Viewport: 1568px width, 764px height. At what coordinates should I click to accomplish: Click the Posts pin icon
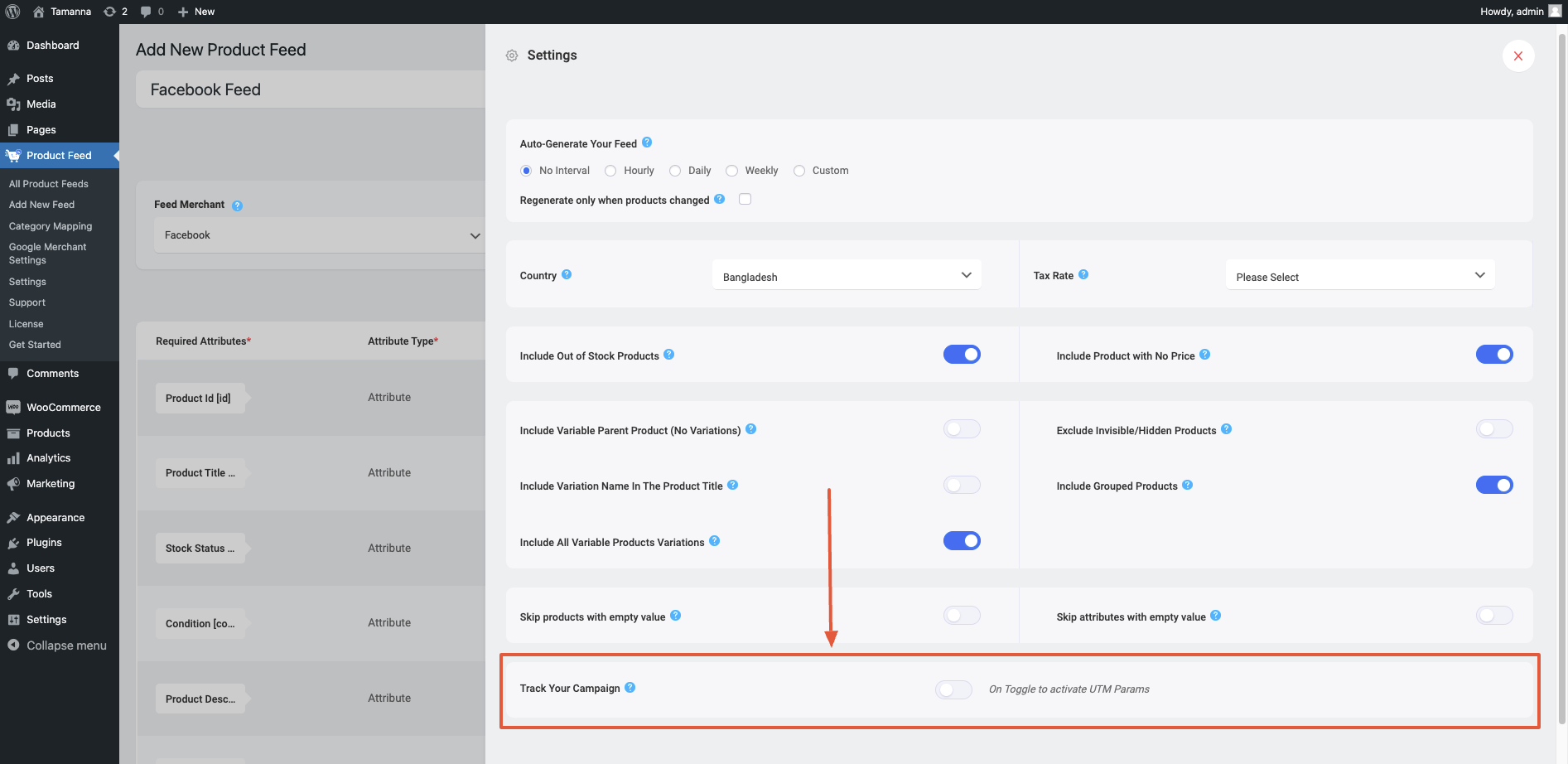[13, 79]
